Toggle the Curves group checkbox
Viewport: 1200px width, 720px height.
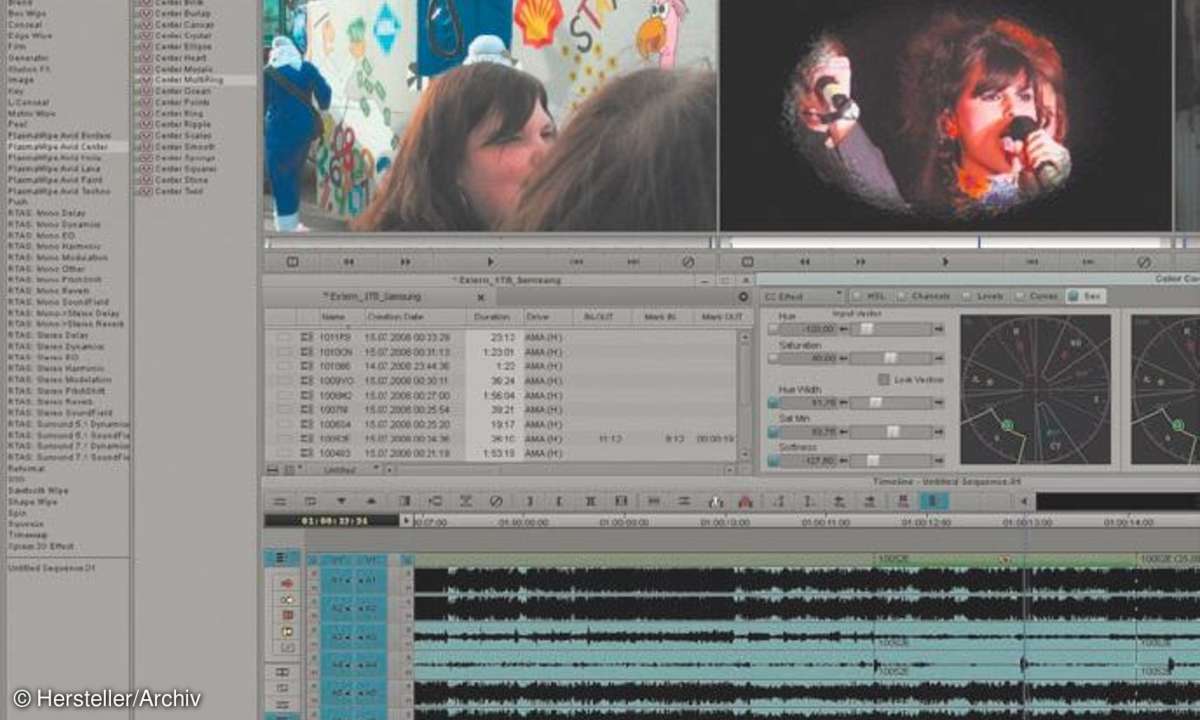point(1020,296)
